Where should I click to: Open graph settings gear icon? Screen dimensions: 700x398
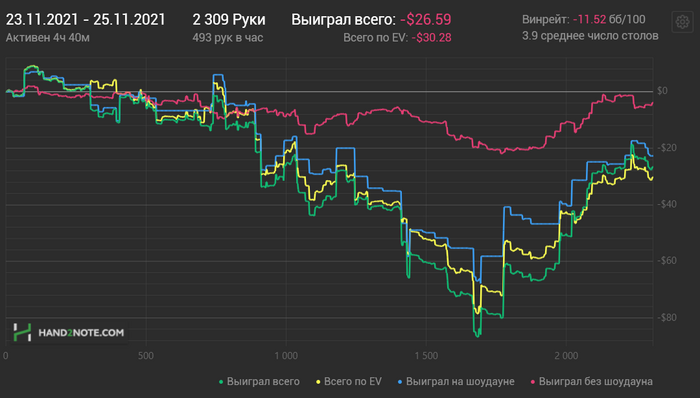click(682, 21)
